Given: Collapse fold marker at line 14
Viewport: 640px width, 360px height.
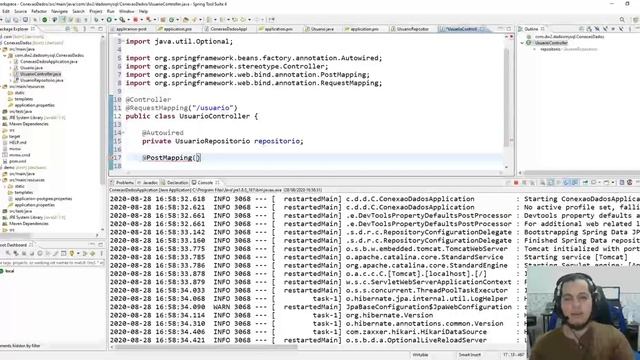Looking at the screenshot, I should point(124,133).
